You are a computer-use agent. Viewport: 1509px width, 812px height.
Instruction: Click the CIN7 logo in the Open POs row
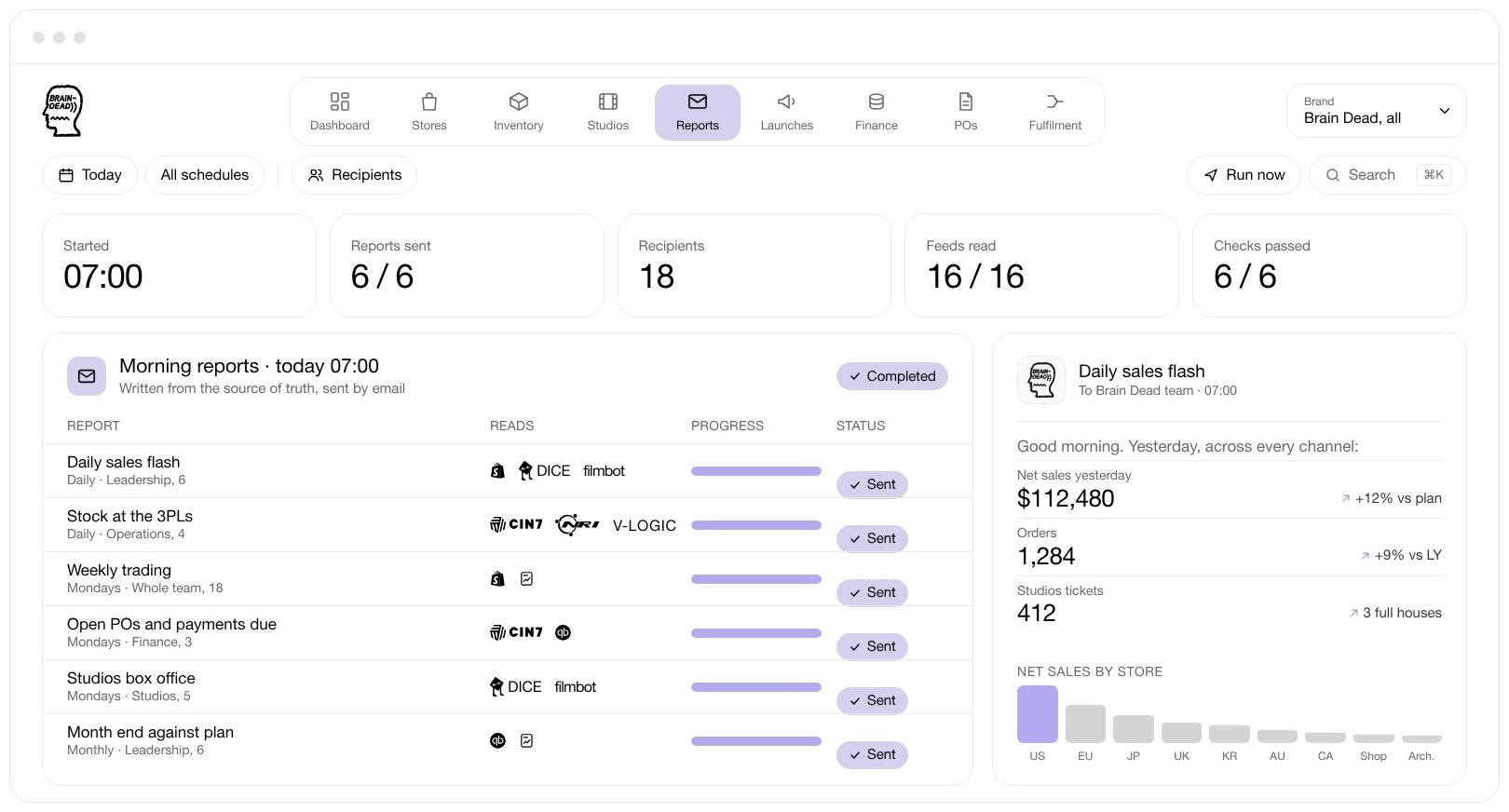[x=516, y=633]
